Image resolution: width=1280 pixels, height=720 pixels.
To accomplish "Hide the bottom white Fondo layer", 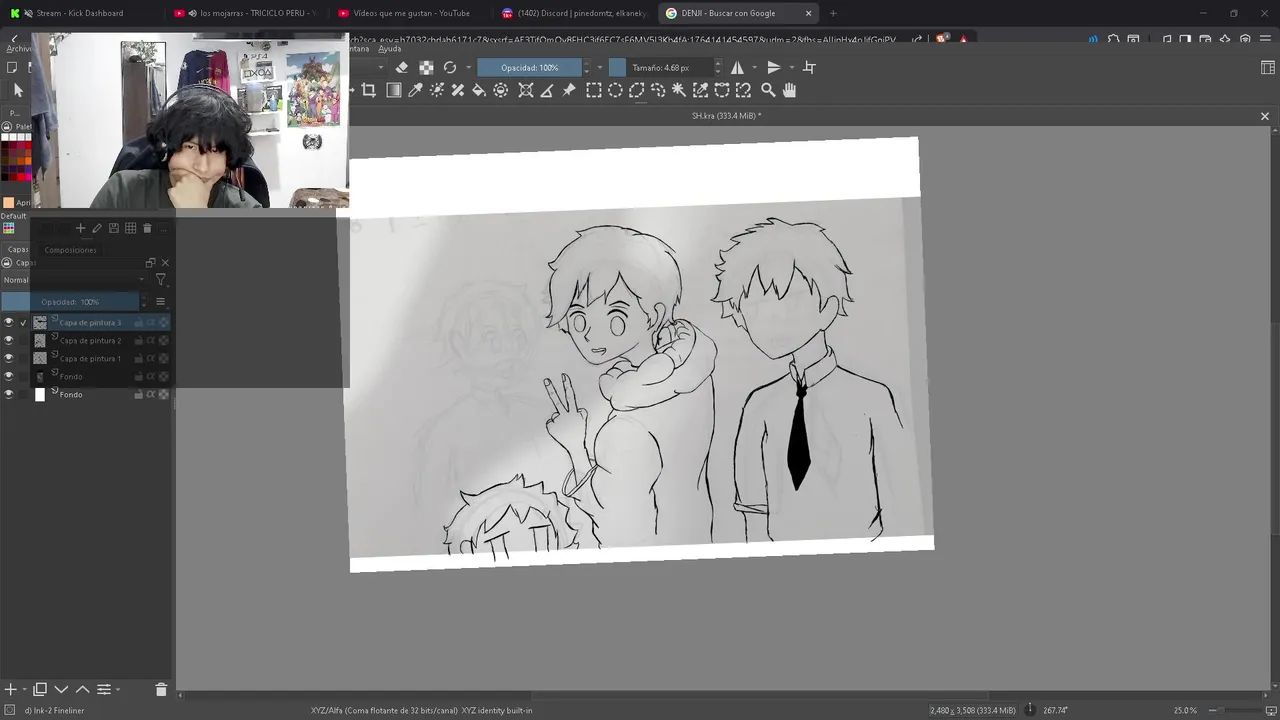I will (9, 394).
